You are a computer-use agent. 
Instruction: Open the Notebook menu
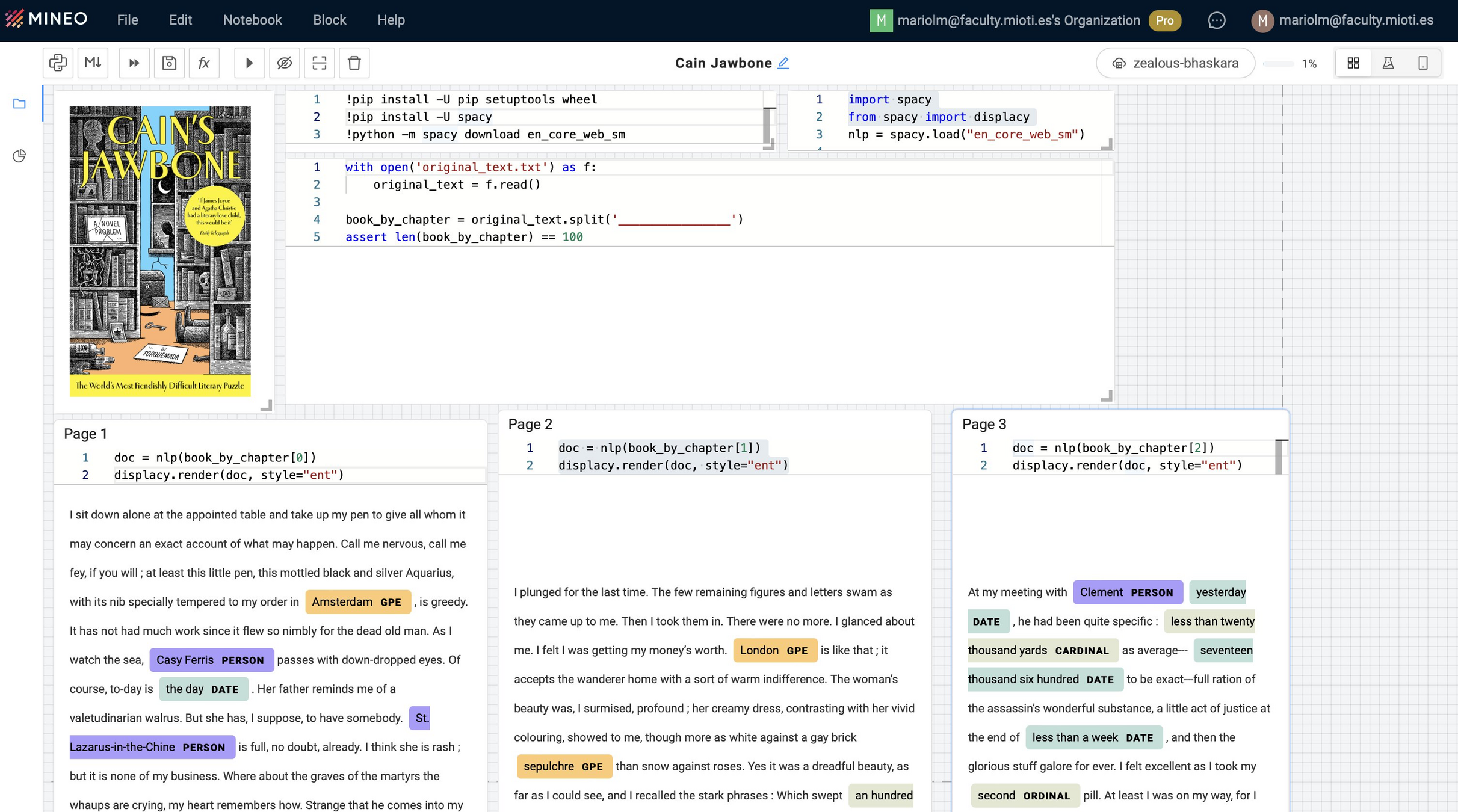coord(252,20)
